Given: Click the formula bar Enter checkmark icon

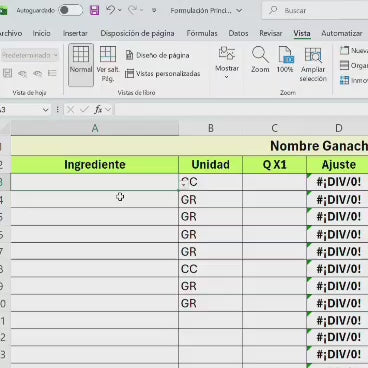Looking at the screenshot, I should tap(84, 109).
